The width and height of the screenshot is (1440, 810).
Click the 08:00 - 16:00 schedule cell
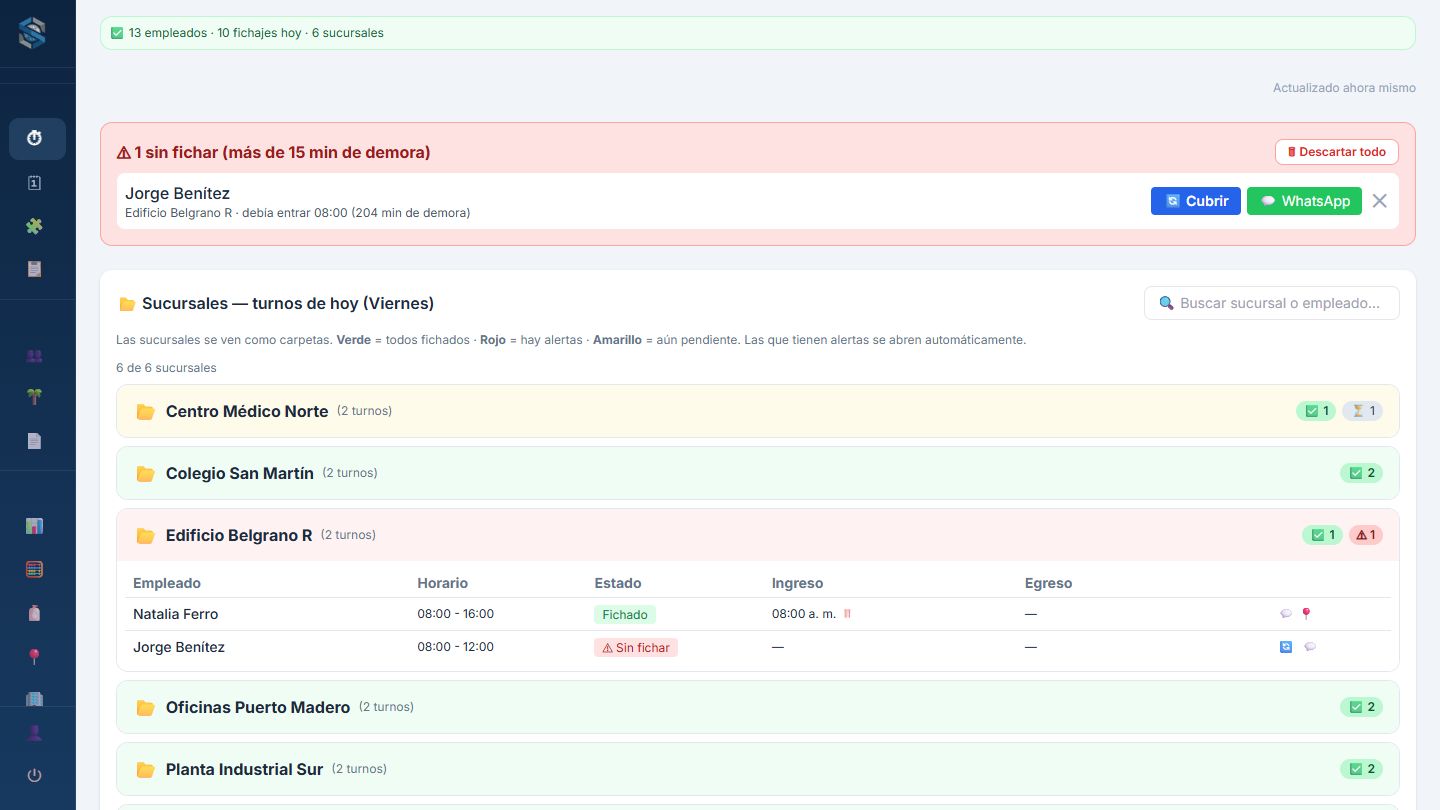[456, 614]
